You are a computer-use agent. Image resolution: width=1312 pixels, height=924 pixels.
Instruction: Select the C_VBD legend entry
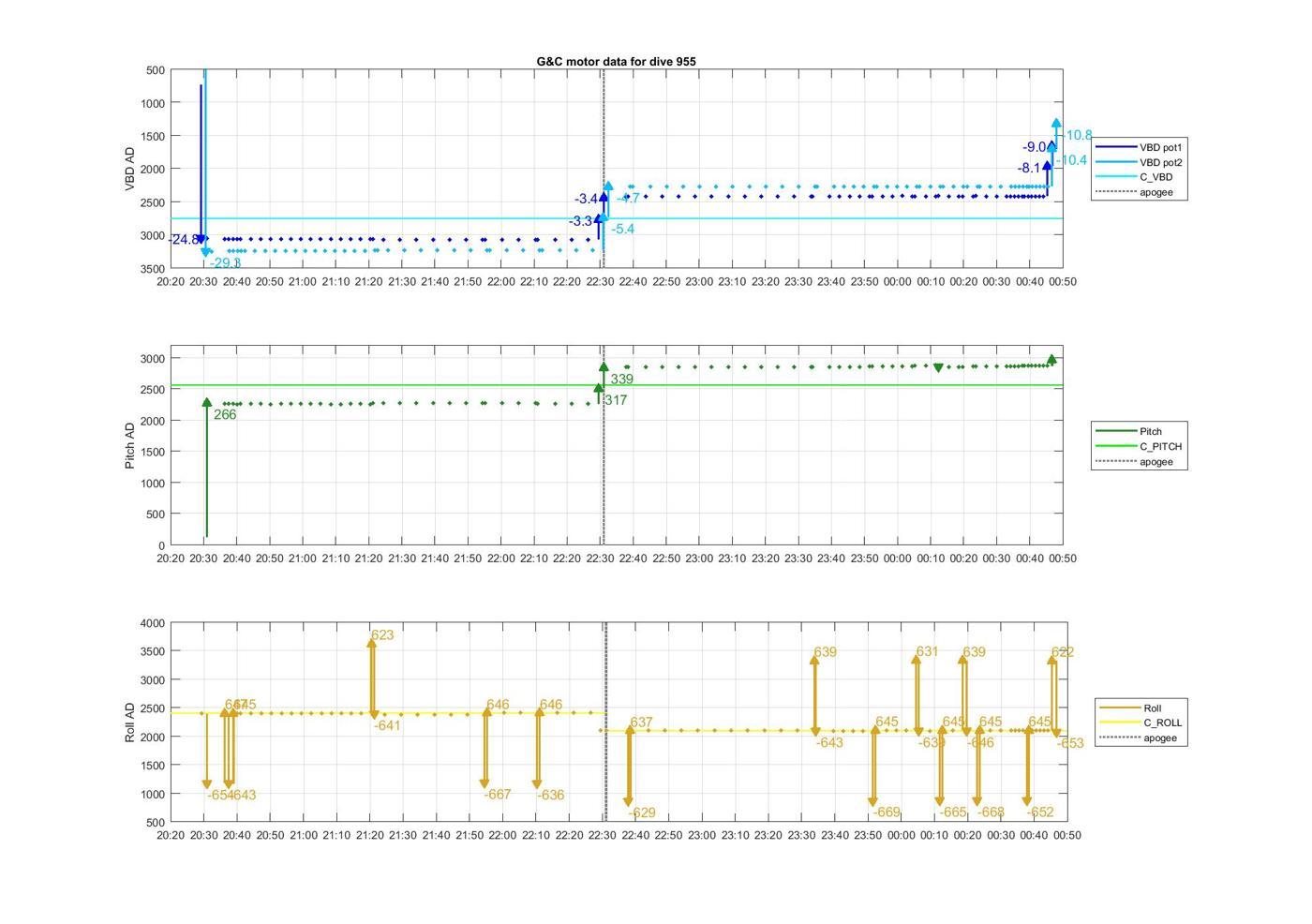tap(1134, 177)
